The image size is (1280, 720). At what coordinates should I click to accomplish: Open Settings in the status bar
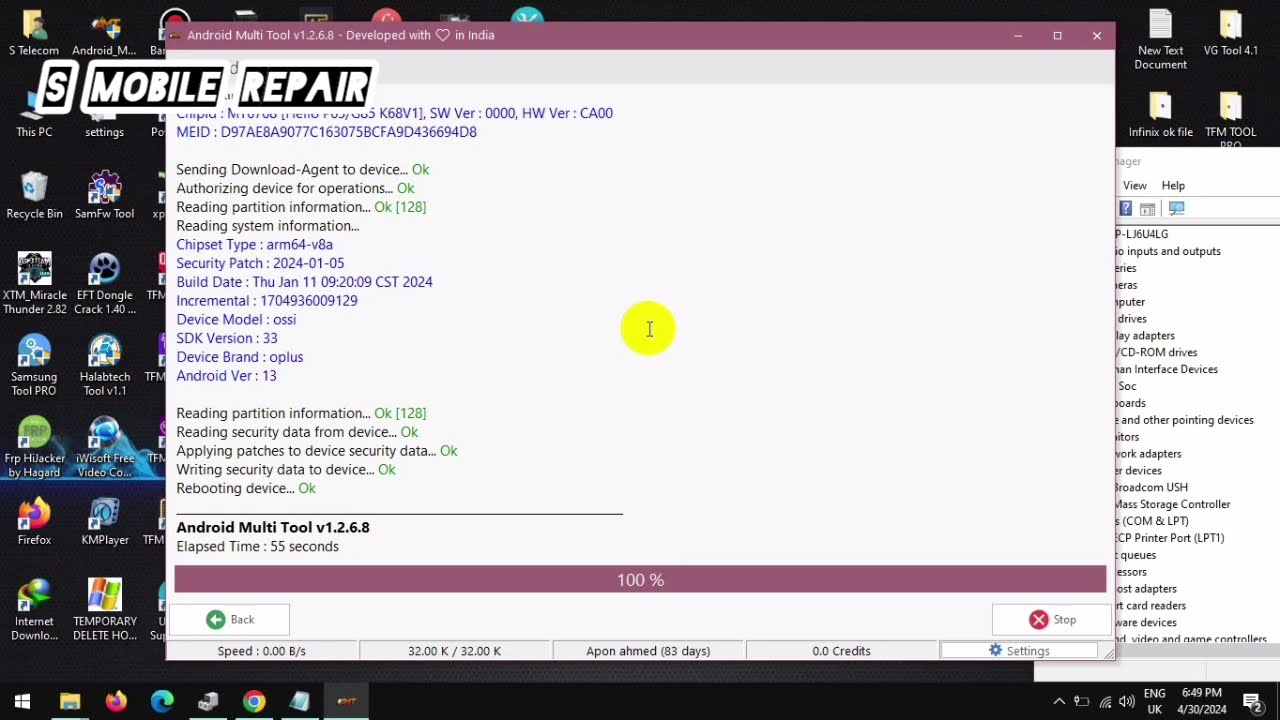click(1018, 651)
